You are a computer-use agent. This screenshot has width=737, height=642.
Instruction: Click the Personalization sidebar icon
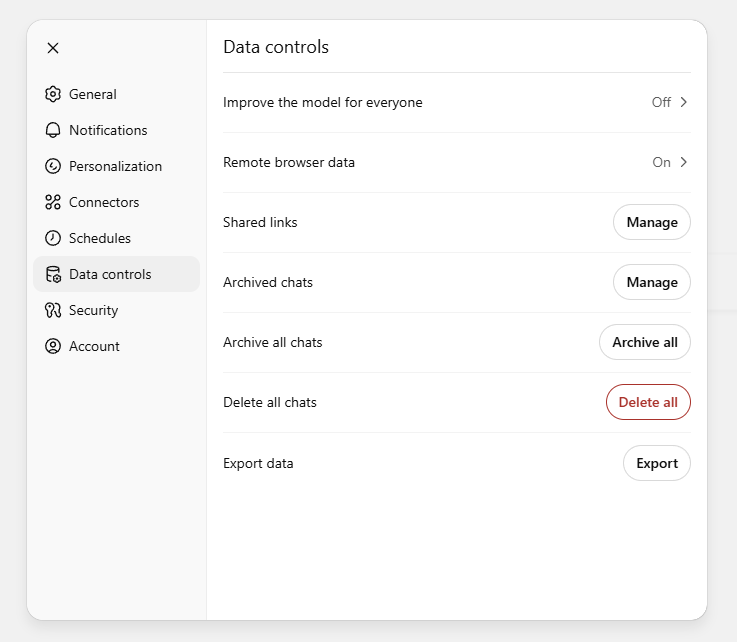[53, 166]
